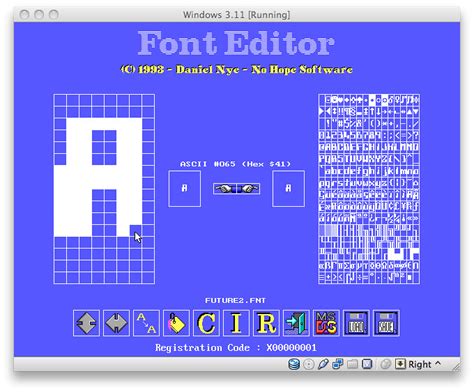474x392 pixels.
Task: Click the Right host key label
Action: click(x=420, y=364)
